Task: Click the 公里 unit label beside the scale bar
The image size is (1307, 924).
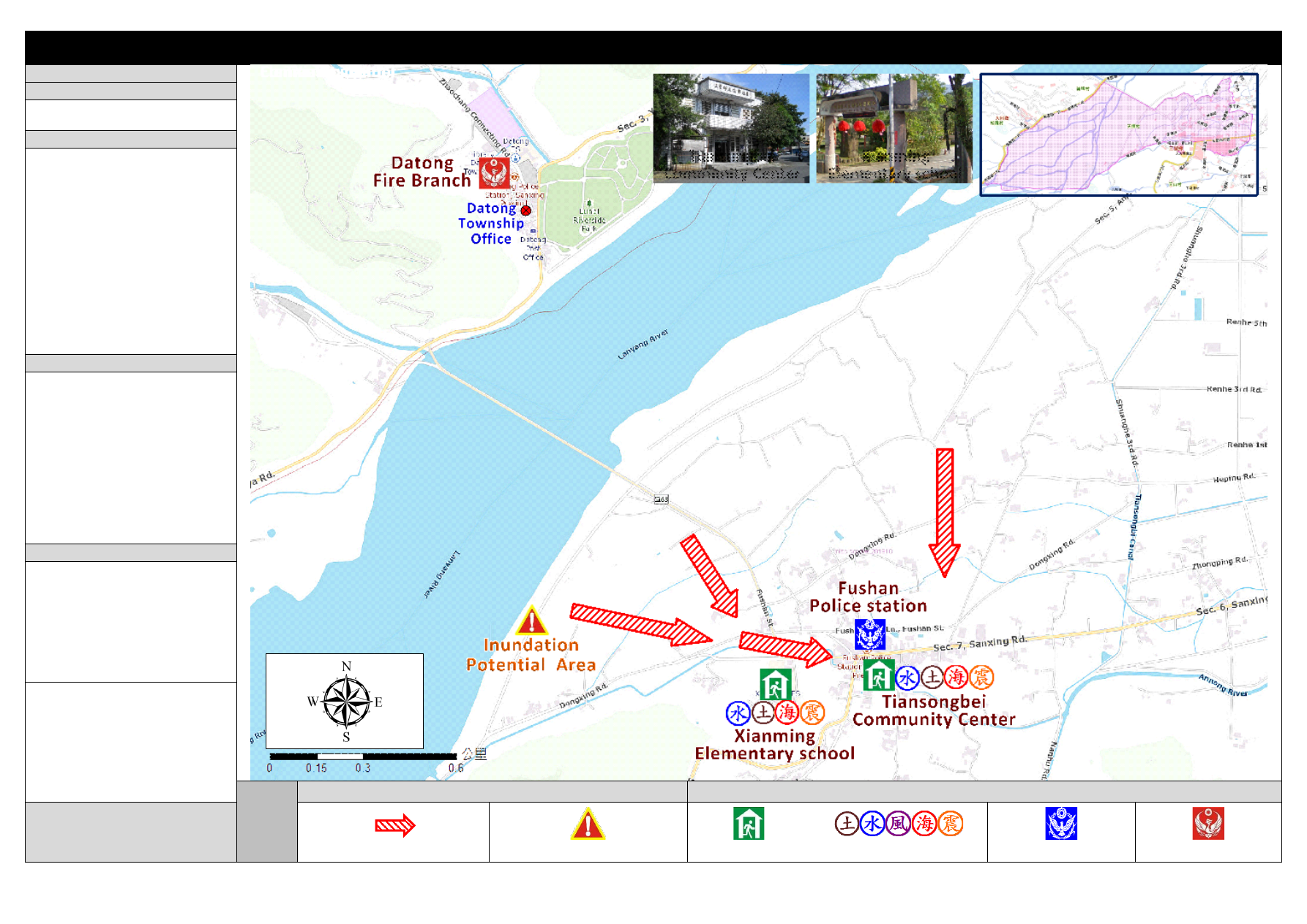Action: [x=474, y=754]
